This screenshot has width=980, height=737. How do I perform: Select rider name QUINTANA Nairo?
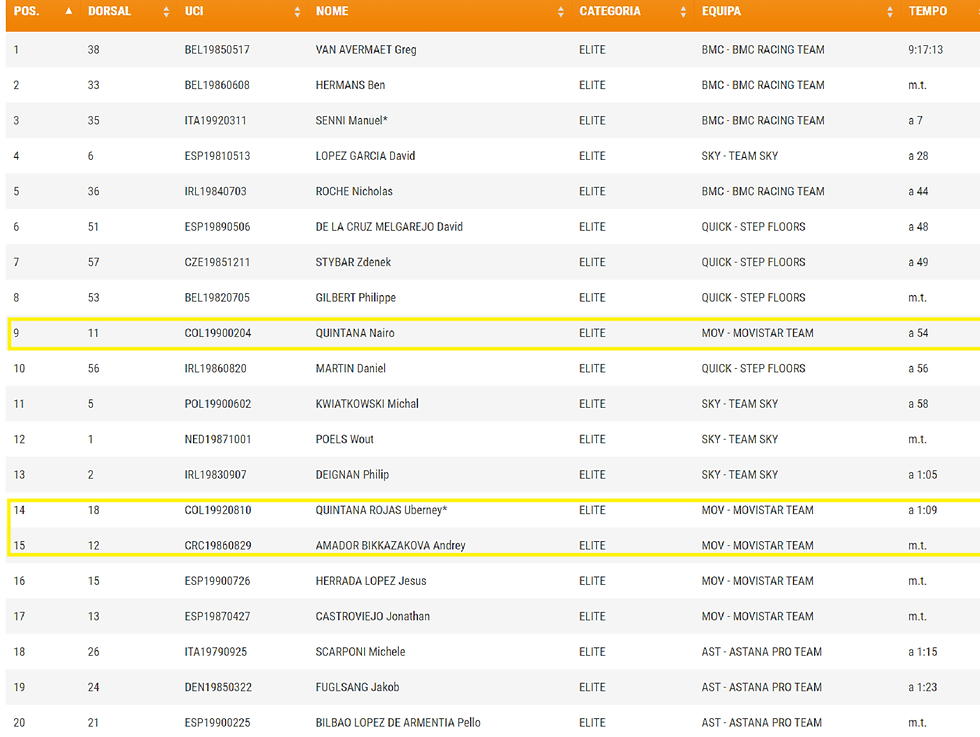pos(355,333)
